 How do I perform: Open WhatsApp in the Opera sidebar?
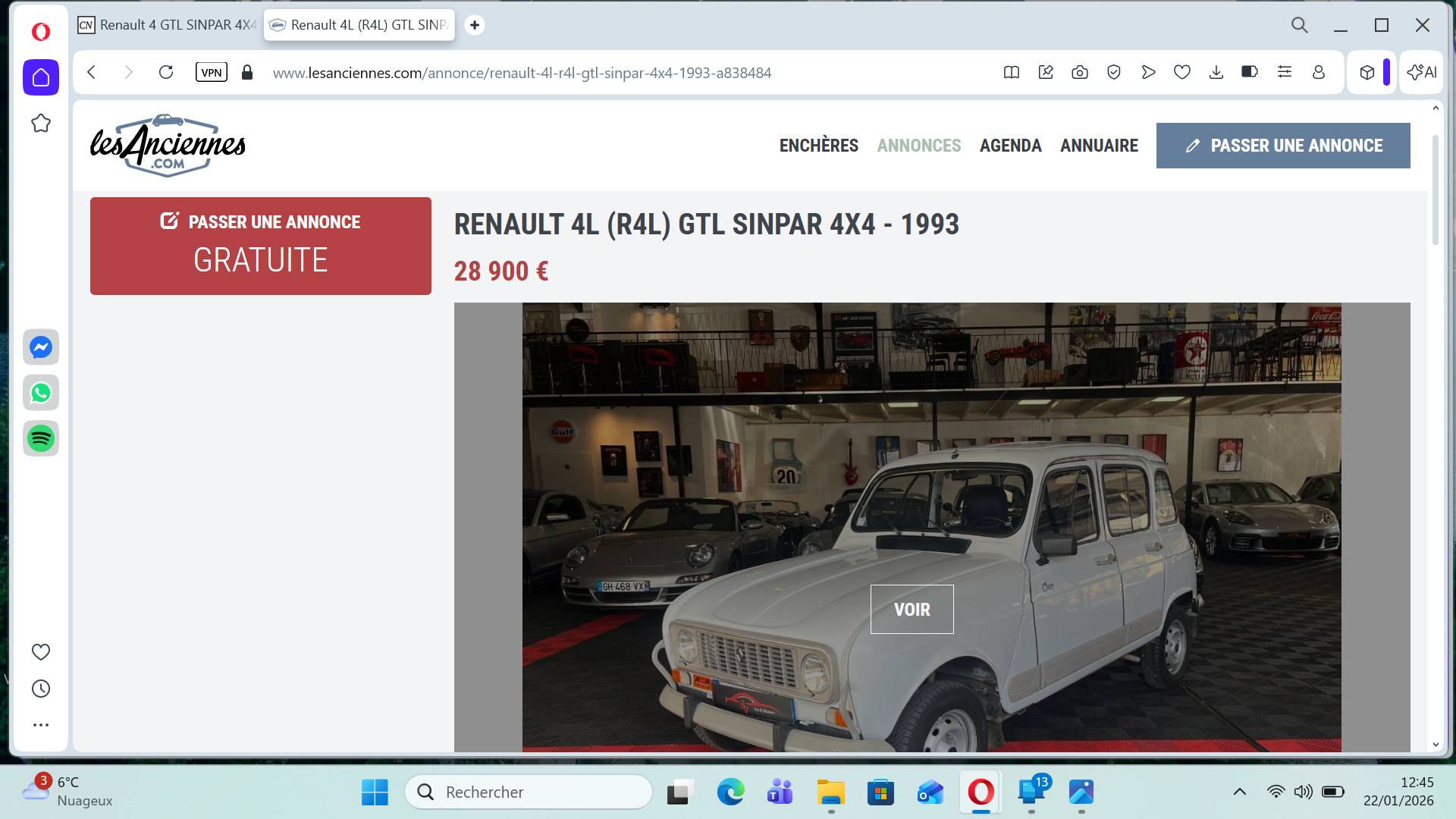point(41,393)
